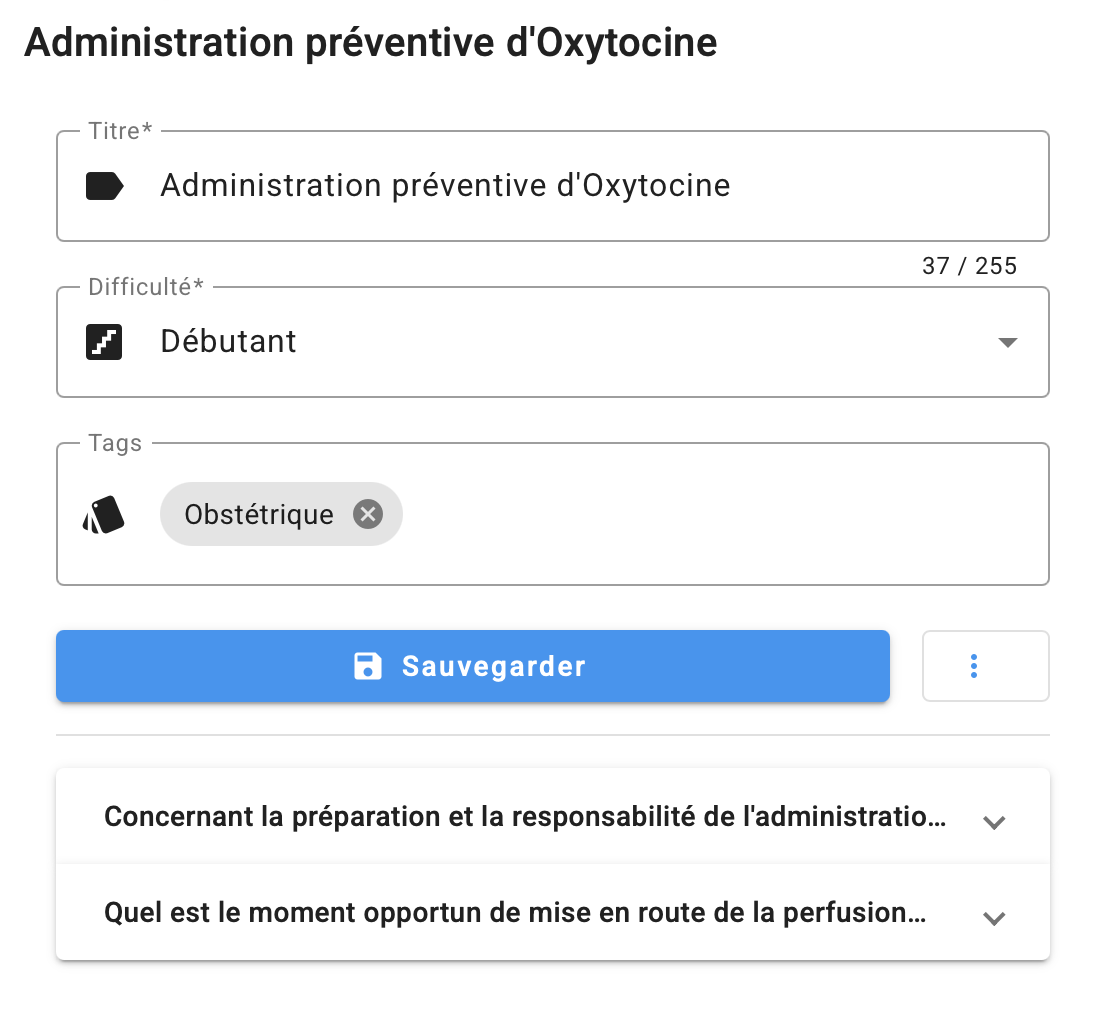
Task: Click the stairs icon beside Débutant
Action: [104, 342]
